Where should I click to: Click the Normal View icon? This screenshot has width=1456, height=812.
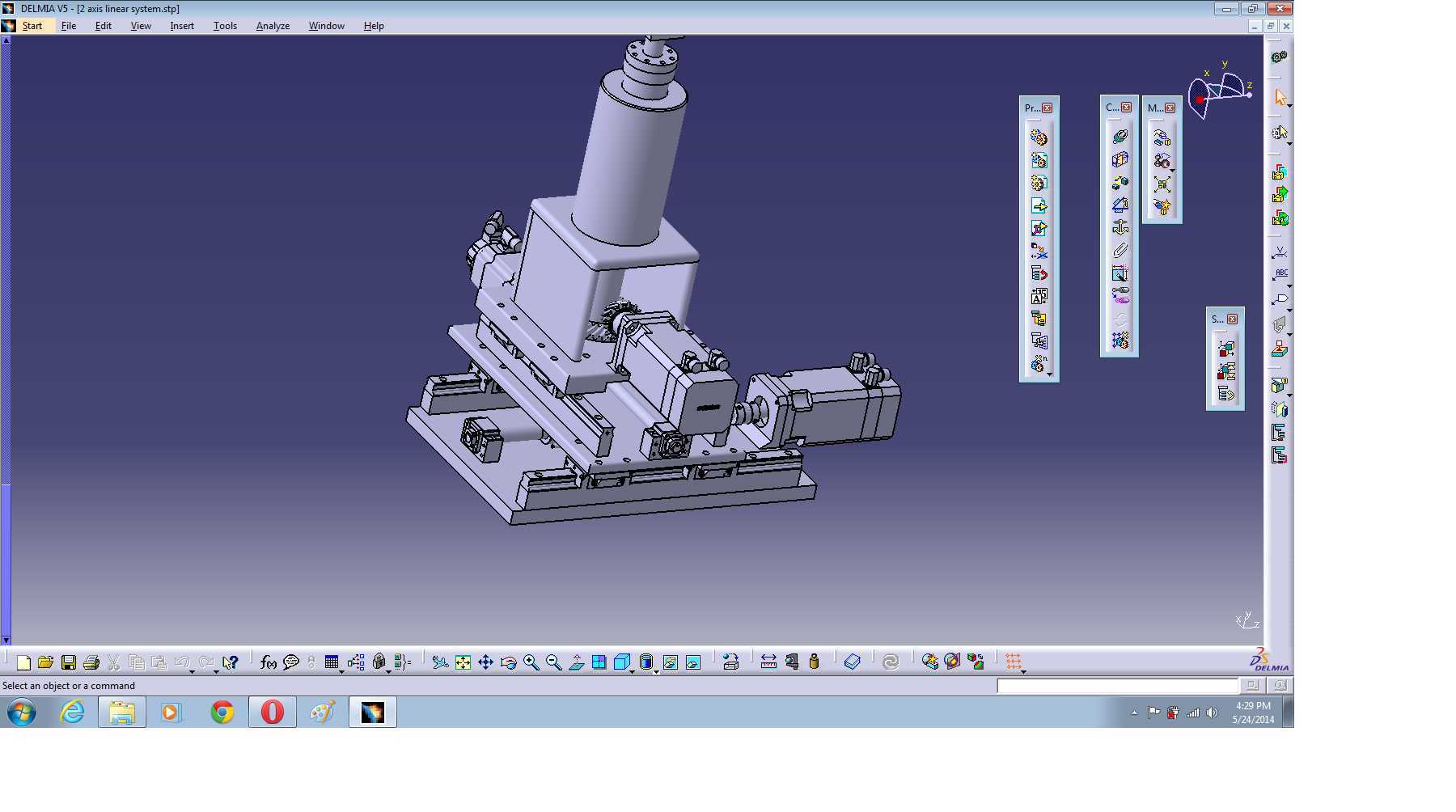pyautogui.click(x=577, y=662)
